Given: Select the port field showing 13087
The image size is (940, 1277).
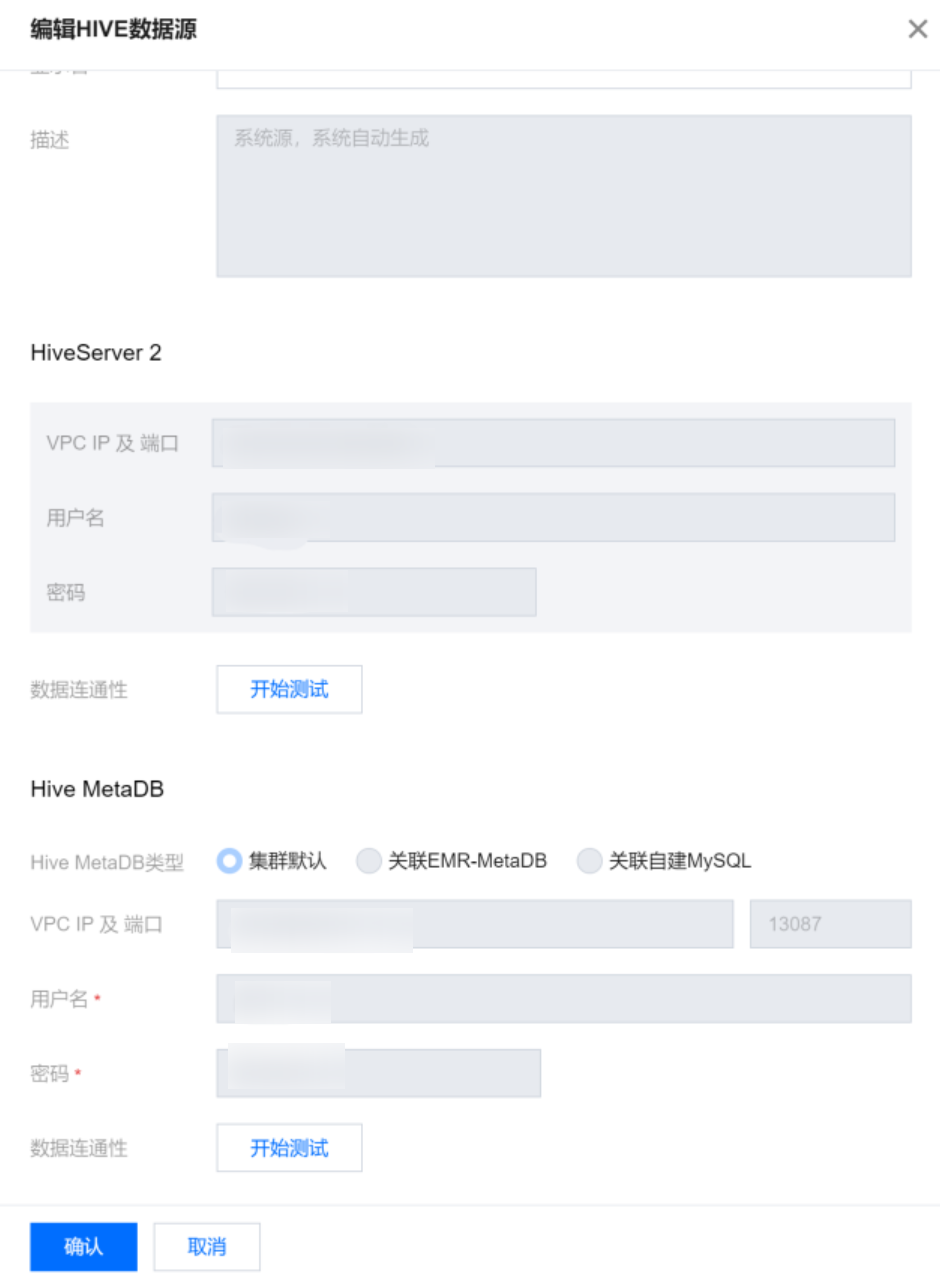Looking at the screenshot, I should [830, 924].
